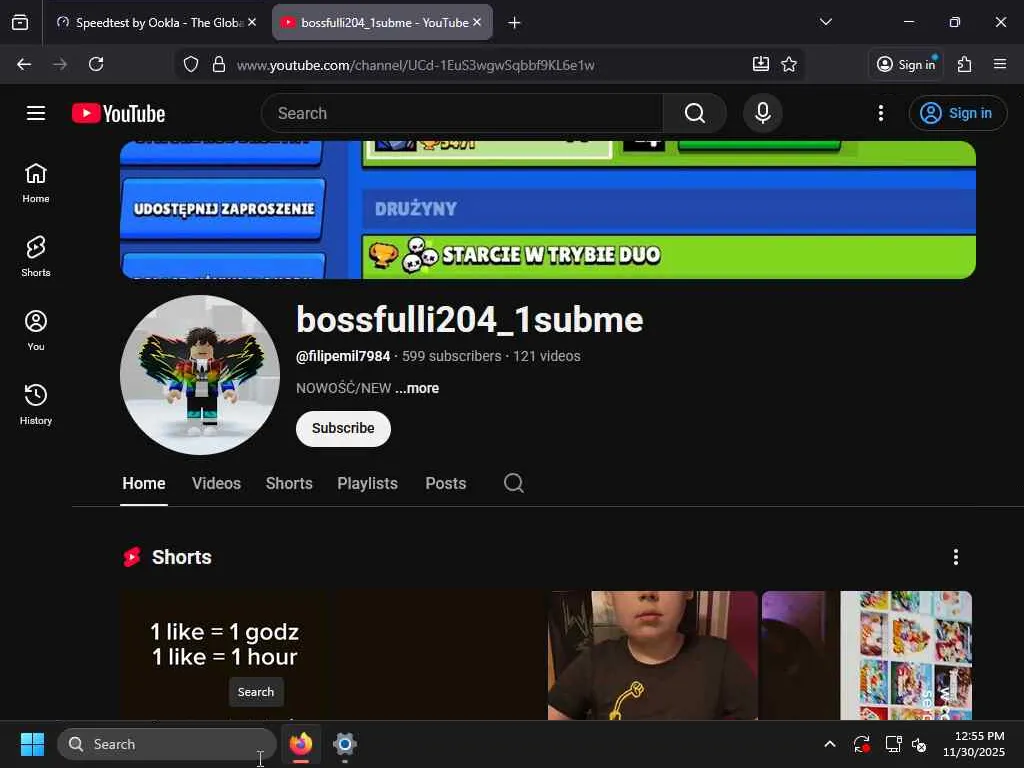Open a new browser tab

pos(515,23)
